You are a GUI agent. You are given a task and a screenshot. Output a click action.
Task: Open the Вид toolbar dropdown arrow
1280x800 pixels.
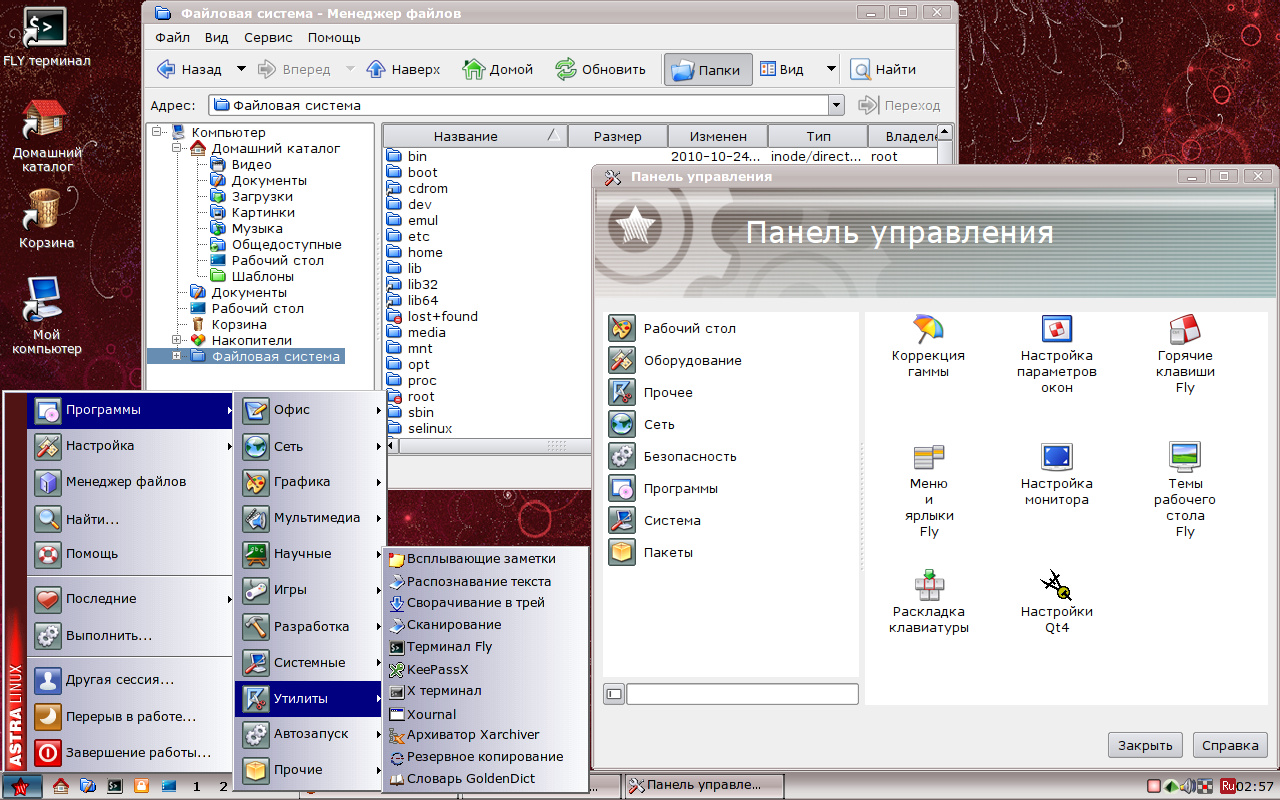[x=831, y=70]
